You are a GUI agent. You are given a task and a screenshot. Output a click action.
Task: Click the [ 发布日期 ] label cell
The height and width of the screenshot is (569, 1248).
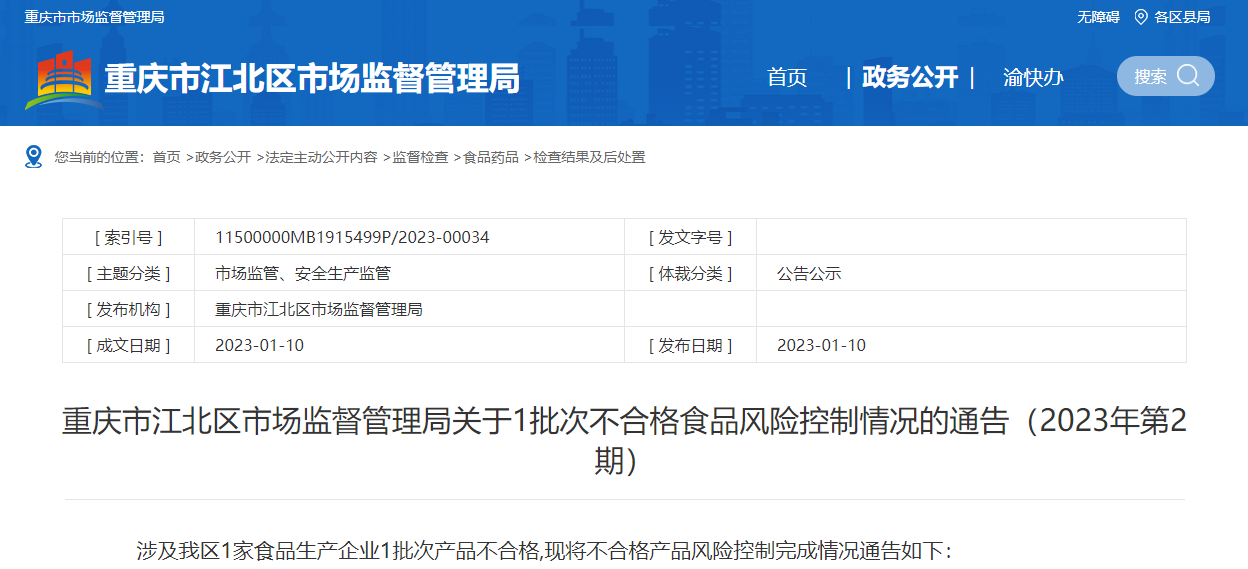tap(690, 345)
